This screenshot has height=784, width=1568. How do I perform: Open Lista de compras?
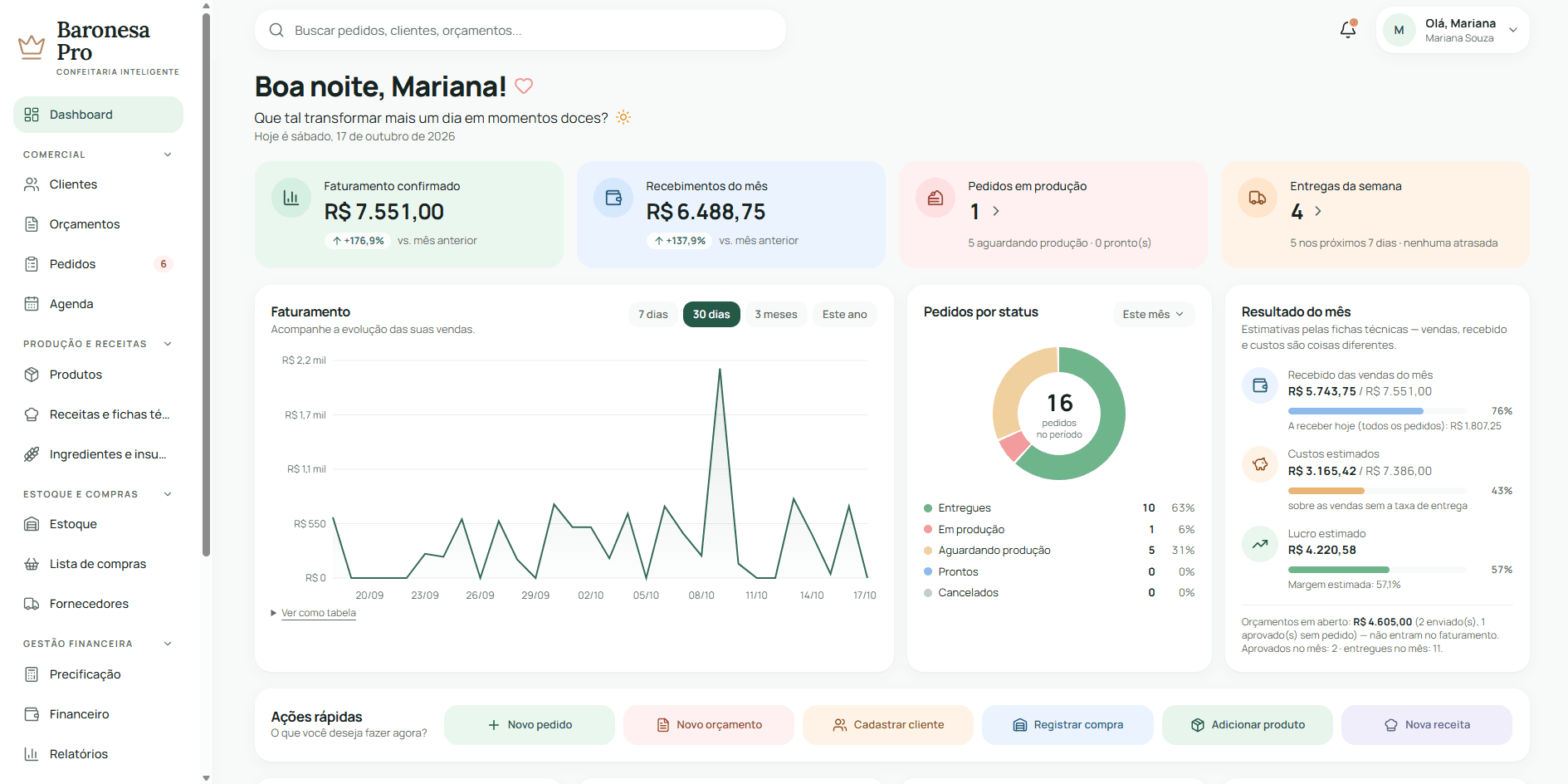tap(98, 564)
